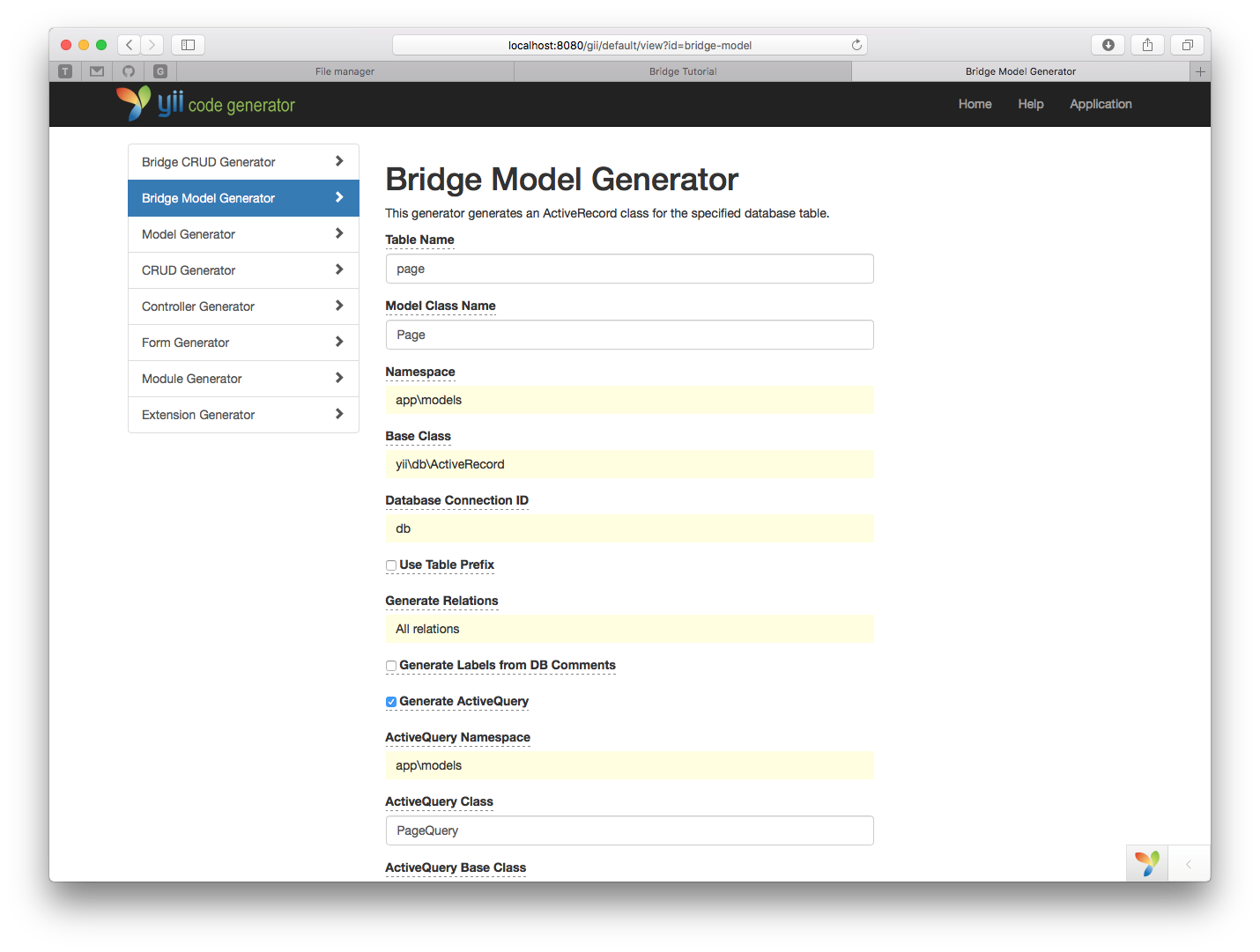Open the Yii debug toolbar logo
This screenshot has width=1260, height=952.
(x=1147, y=863)
